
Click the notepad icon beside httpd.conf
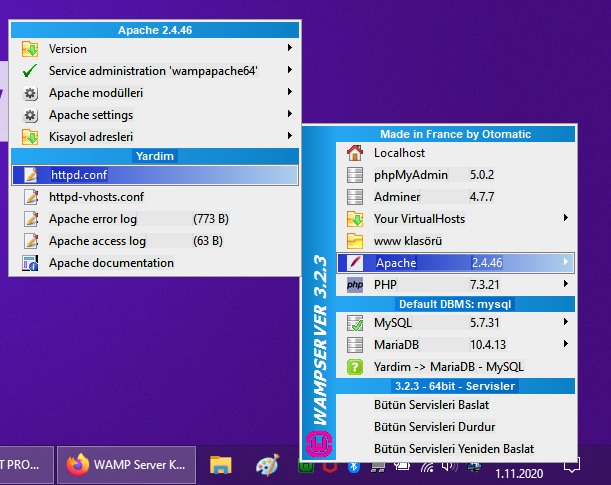(31, 175)
